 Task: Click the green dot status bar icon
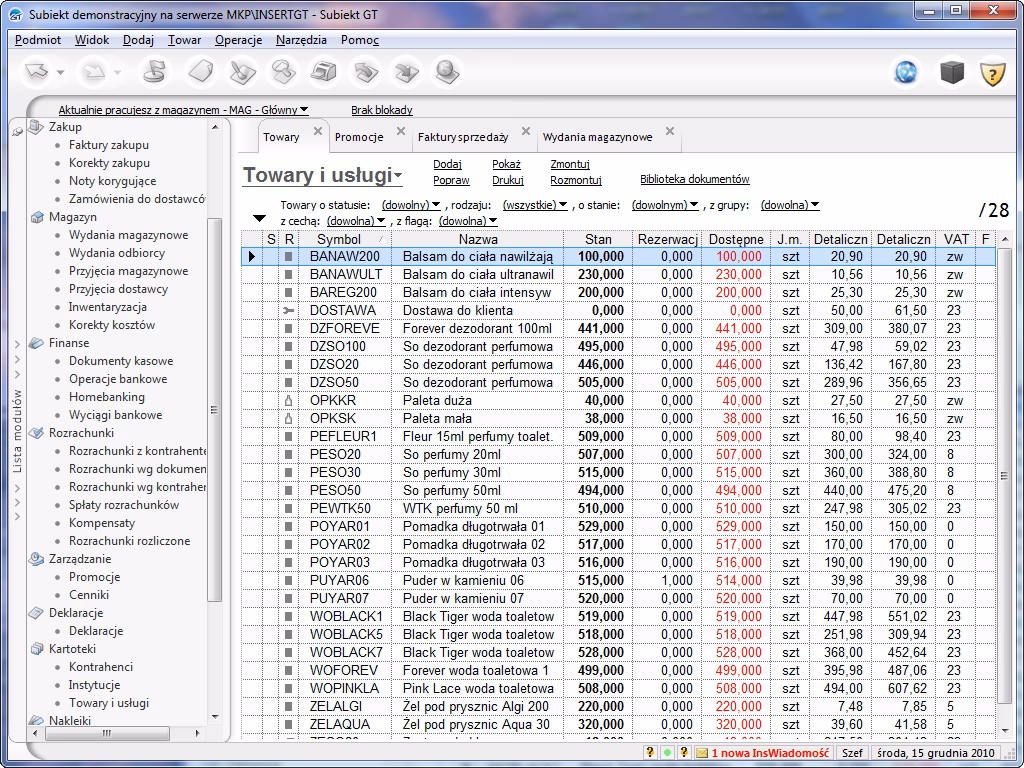667,753
